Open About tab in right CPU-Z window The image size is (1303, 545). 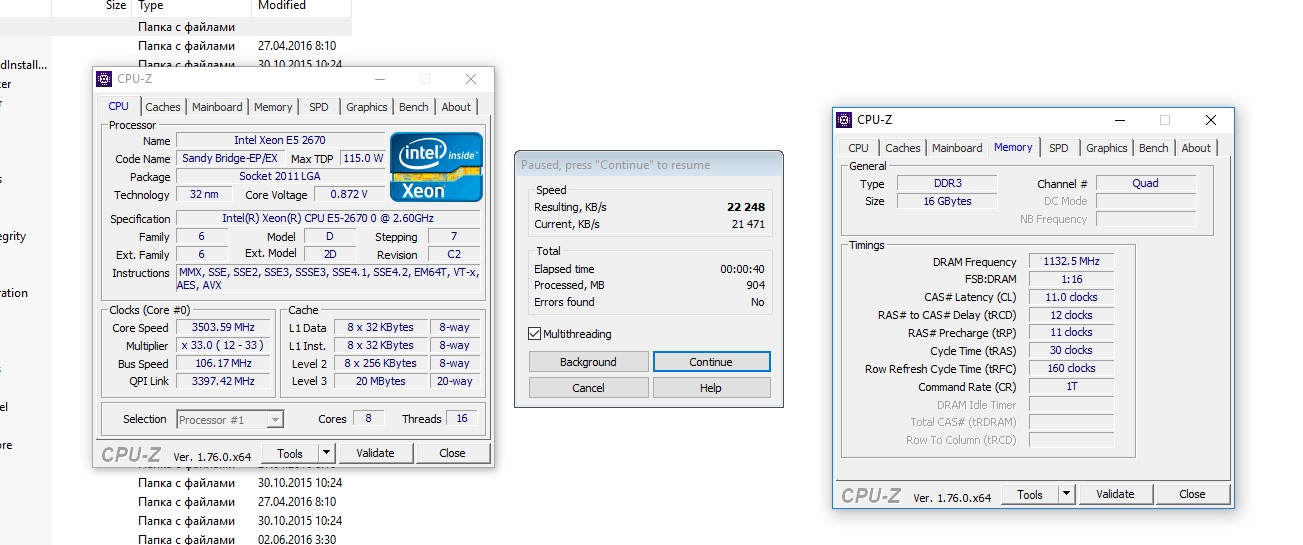[1196, 148]
